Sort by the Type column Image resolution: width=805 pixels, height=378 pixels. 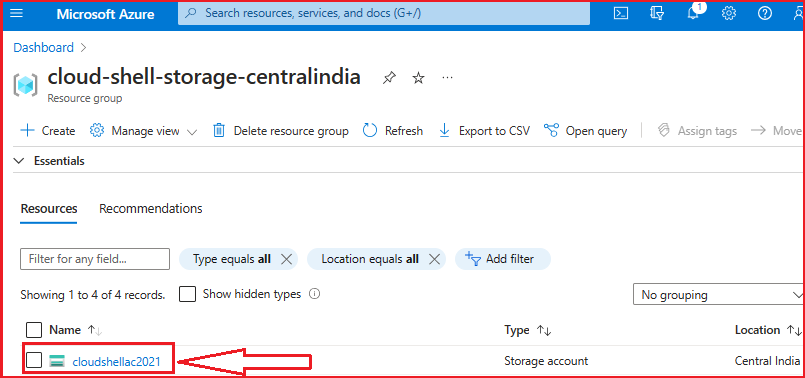click(528, 330)
